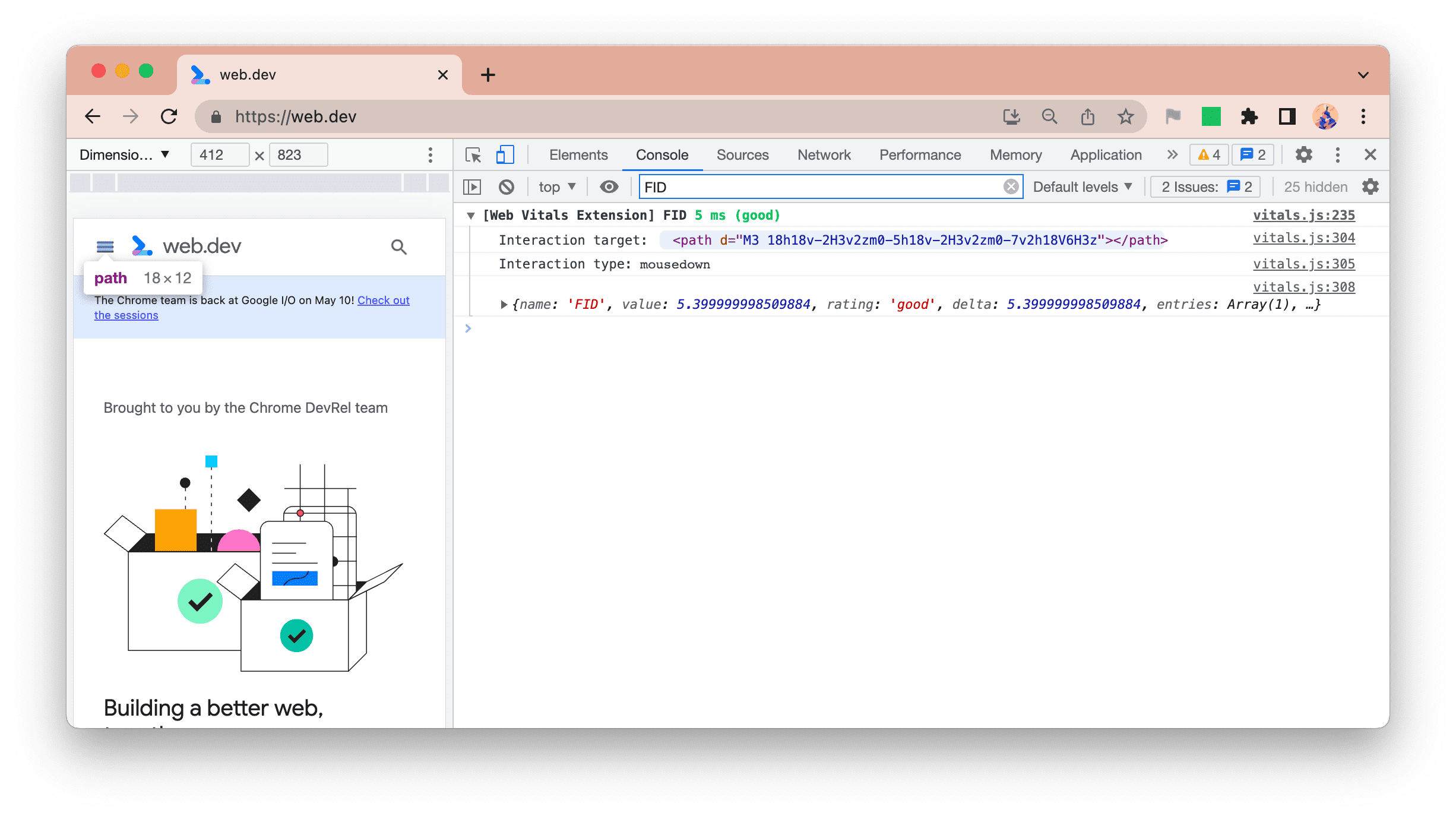
Task: Click the eye/visibility filter icon in console
Action: (x=608, y=187)
